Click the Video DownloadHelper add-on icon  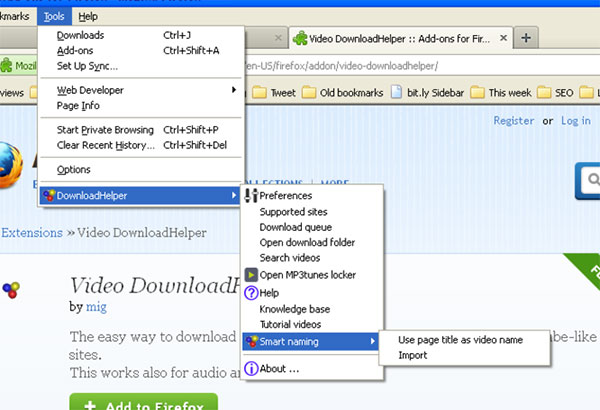11,290
